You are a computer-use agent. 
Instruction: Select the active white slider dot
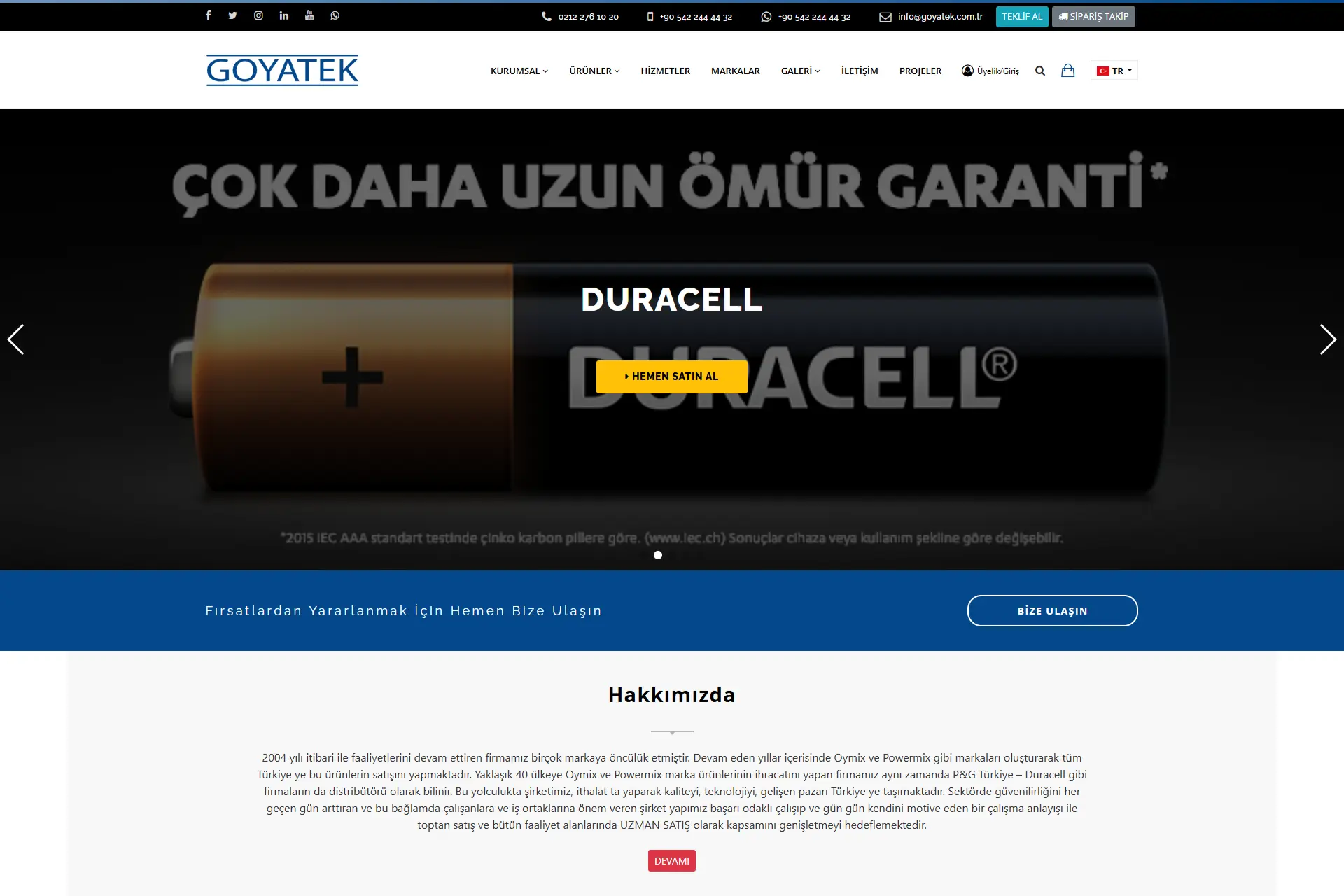(x=658, y=555)
